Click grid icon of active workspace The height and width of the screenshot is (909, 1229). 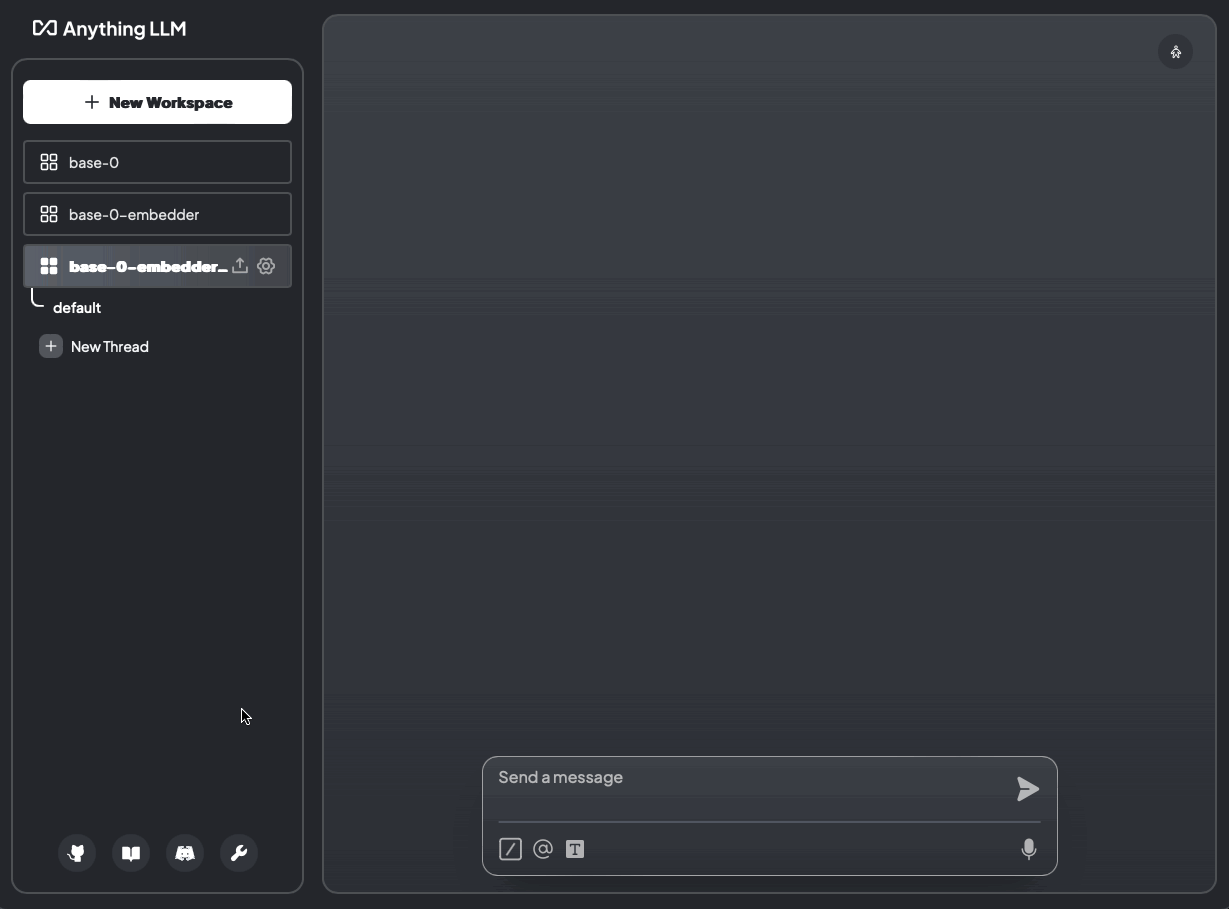point(48,266)
